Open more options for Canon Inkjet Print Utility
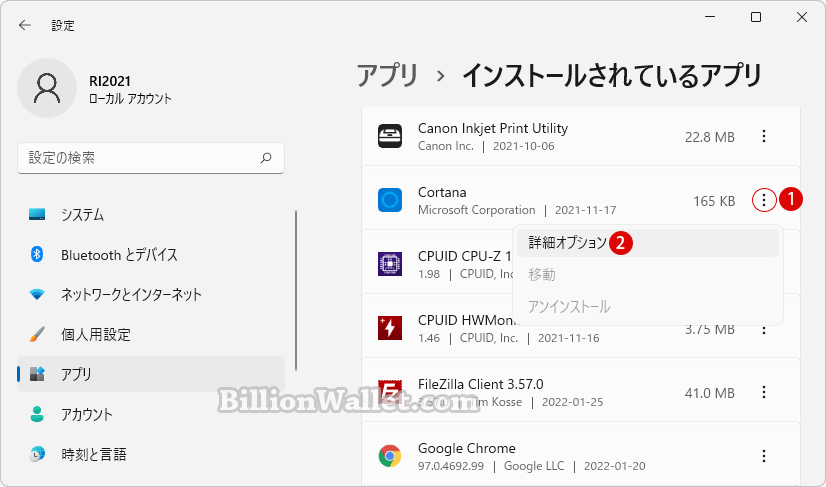The image size is (826, 487). [764, 137]
